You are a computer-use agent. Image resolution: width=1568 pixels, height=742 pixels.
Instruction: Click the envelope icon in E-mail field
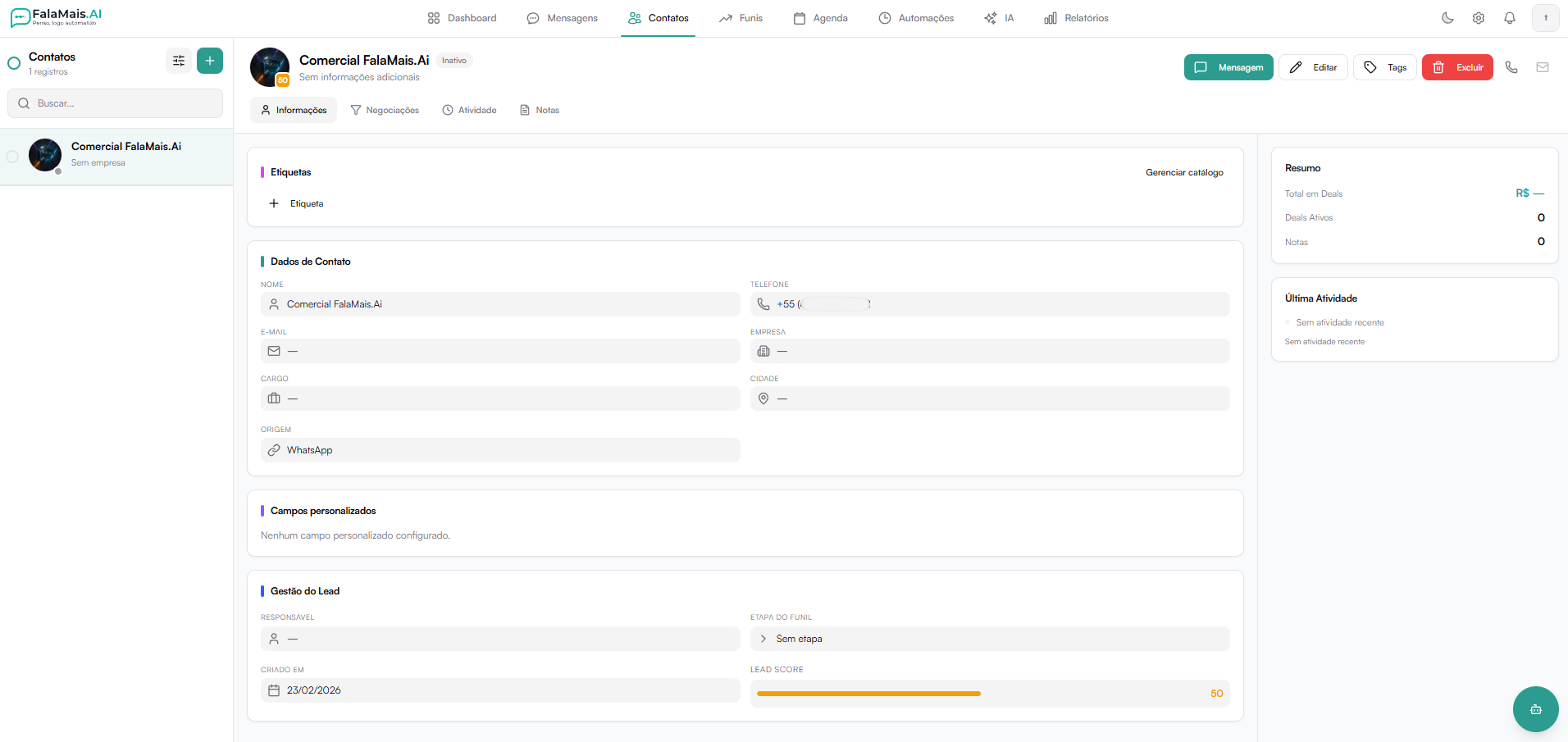click(274, 351)
